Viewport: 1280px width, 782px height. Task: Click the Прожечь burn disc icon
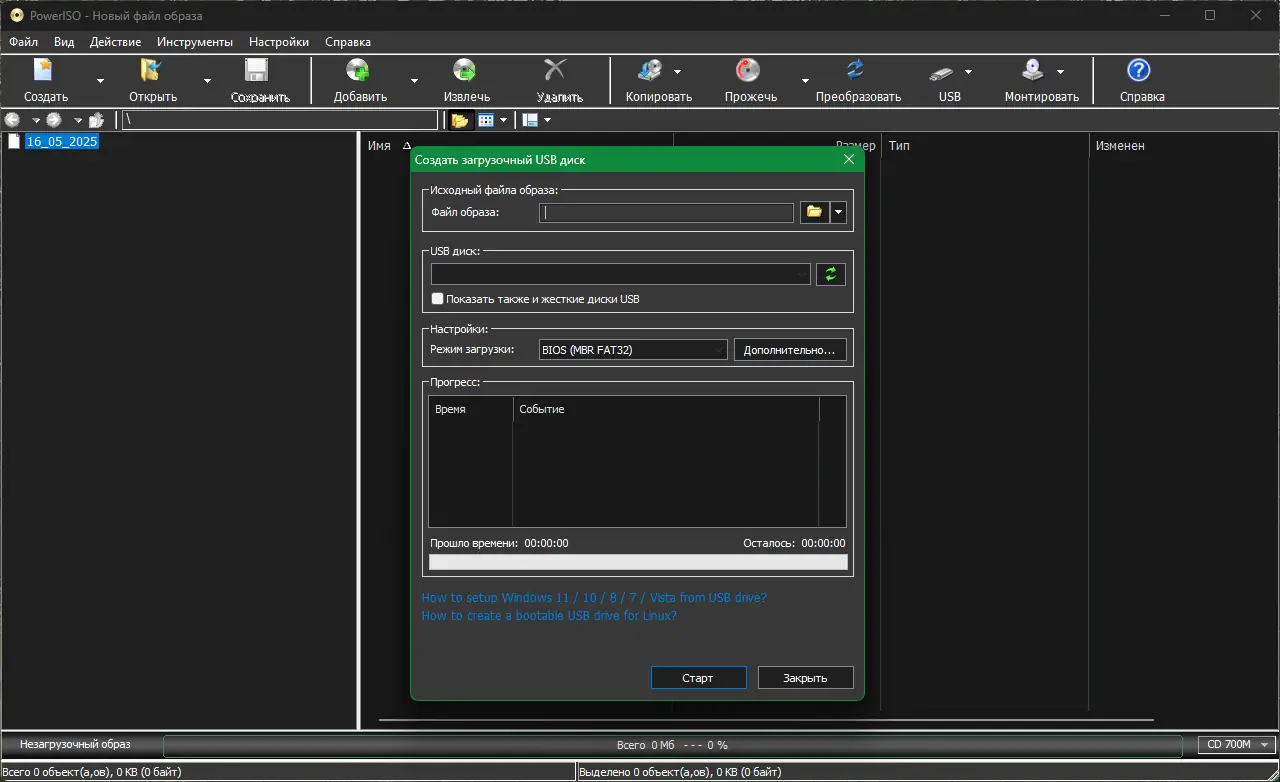point(748,71)
